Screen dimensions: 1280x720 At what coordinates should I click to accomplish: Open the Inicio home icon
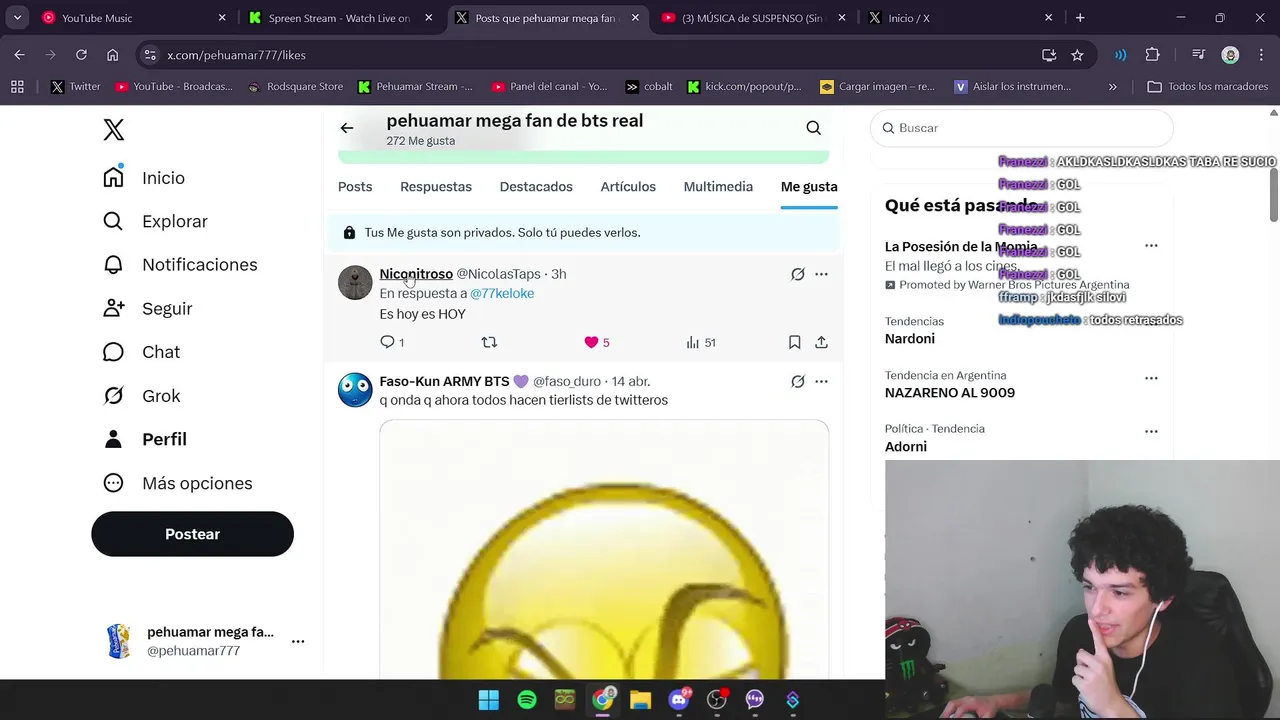pos(114,177)
